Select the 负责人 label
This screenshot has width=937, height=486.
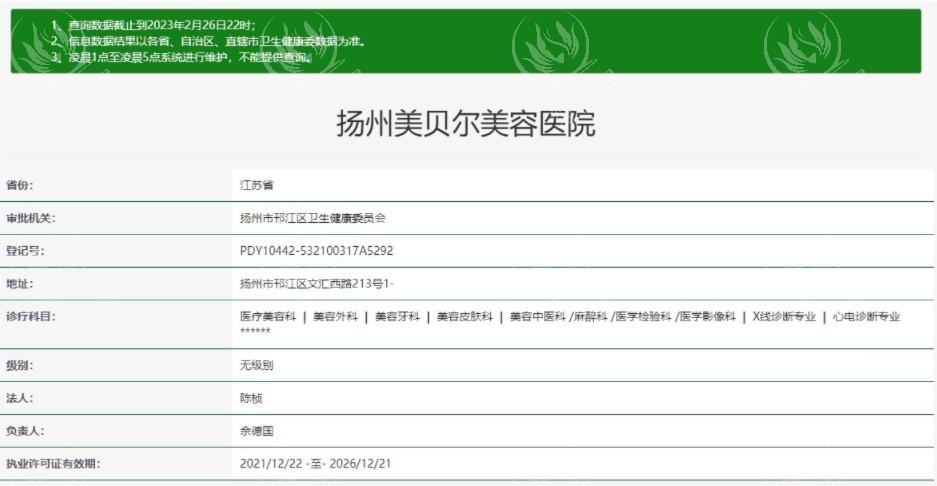point(25,431)
